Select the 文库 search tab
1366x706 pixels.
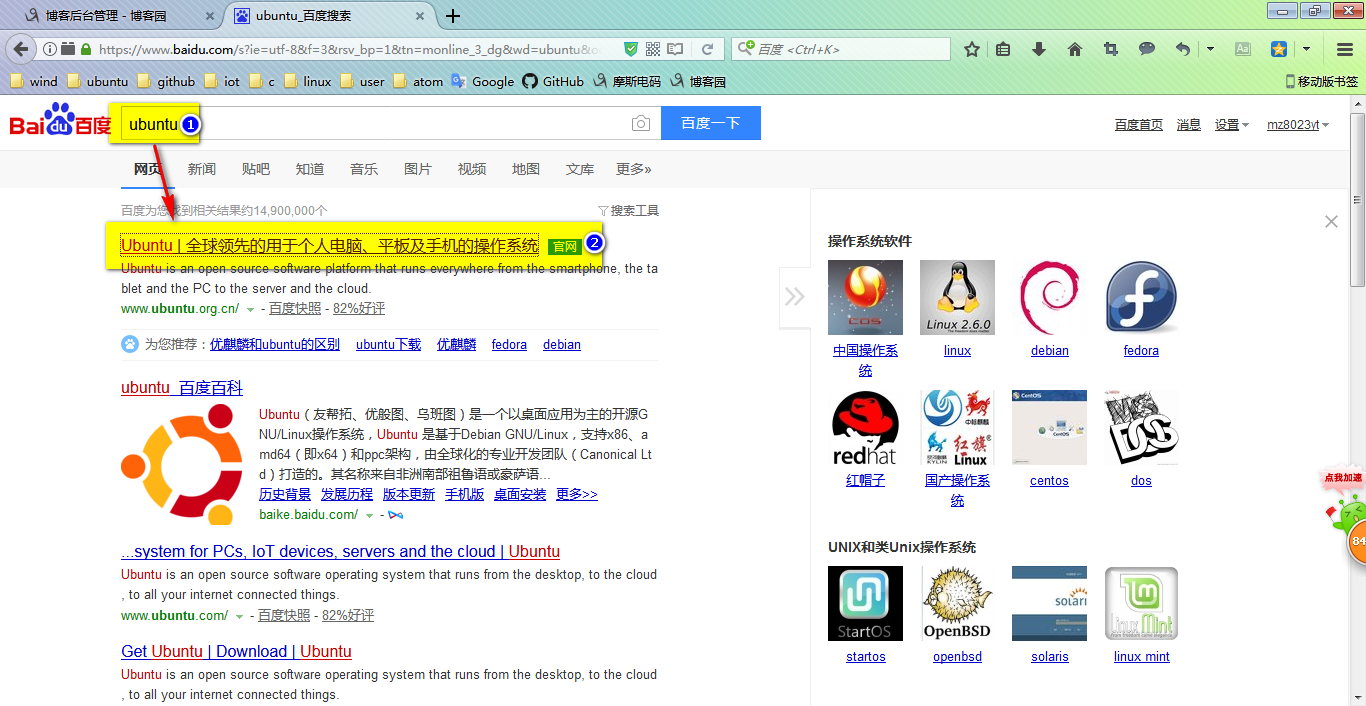pos(579,169)
